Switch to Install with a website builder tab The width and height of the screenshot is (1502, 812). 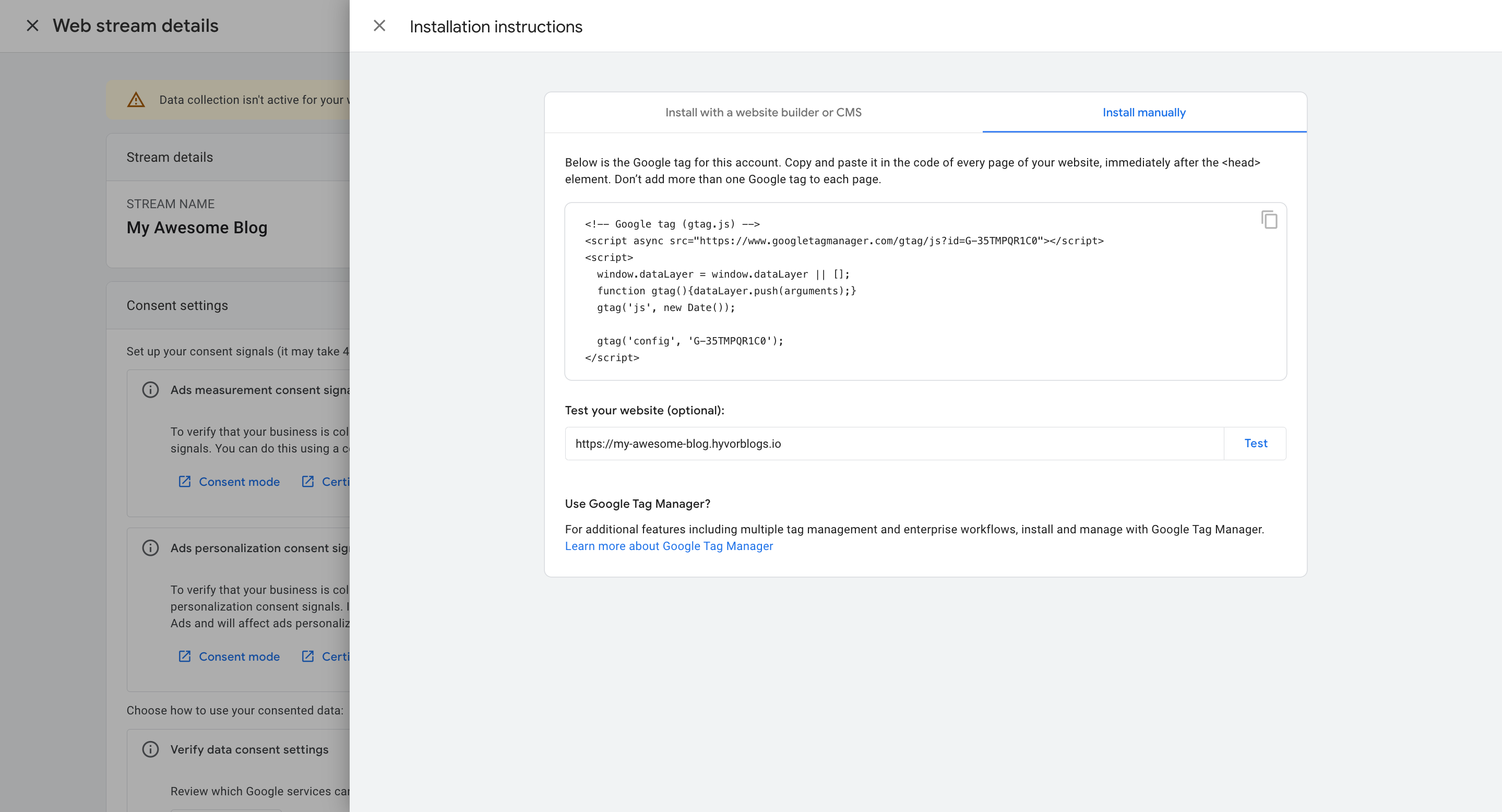[763, 113]
